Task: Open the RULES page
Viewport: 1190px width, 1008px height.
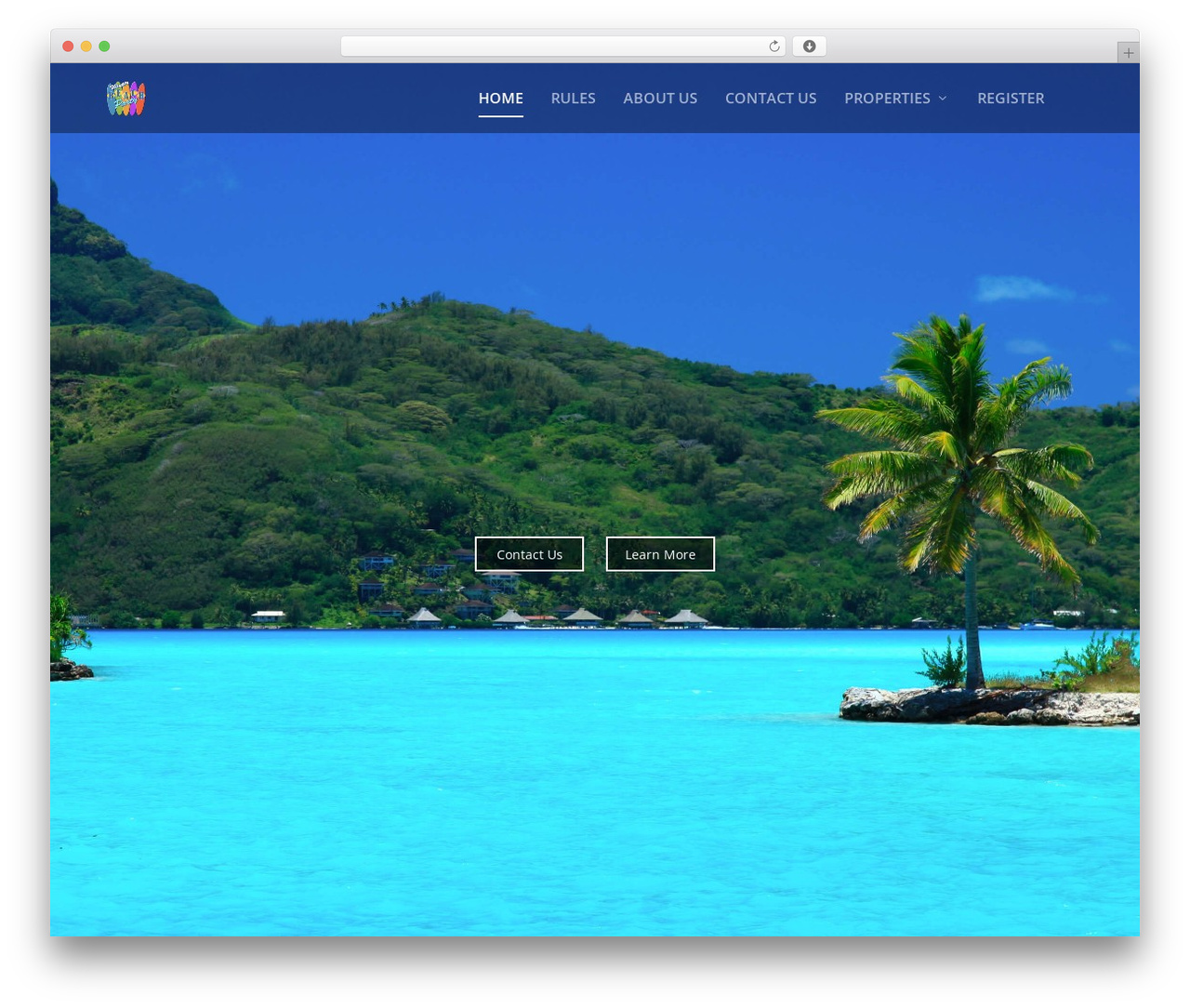Action: coord(574,98)
